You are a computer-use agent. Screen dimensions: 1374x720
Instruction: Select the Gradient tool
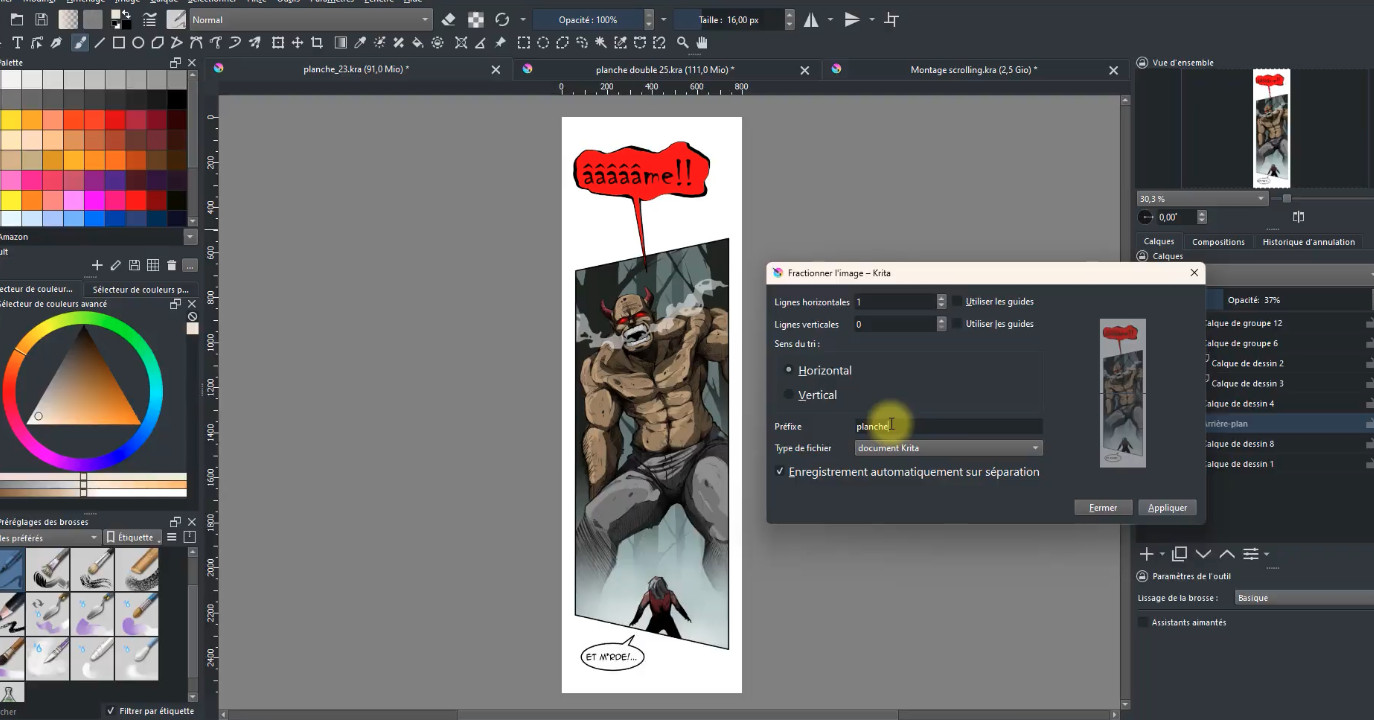click(341, 43)
